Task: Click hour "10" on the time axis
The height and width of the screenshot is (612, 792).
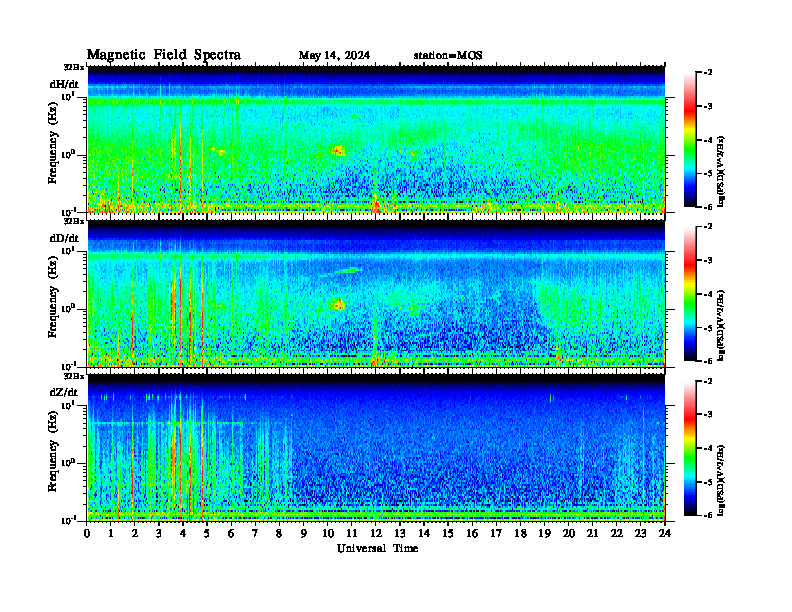Action: 328,534
